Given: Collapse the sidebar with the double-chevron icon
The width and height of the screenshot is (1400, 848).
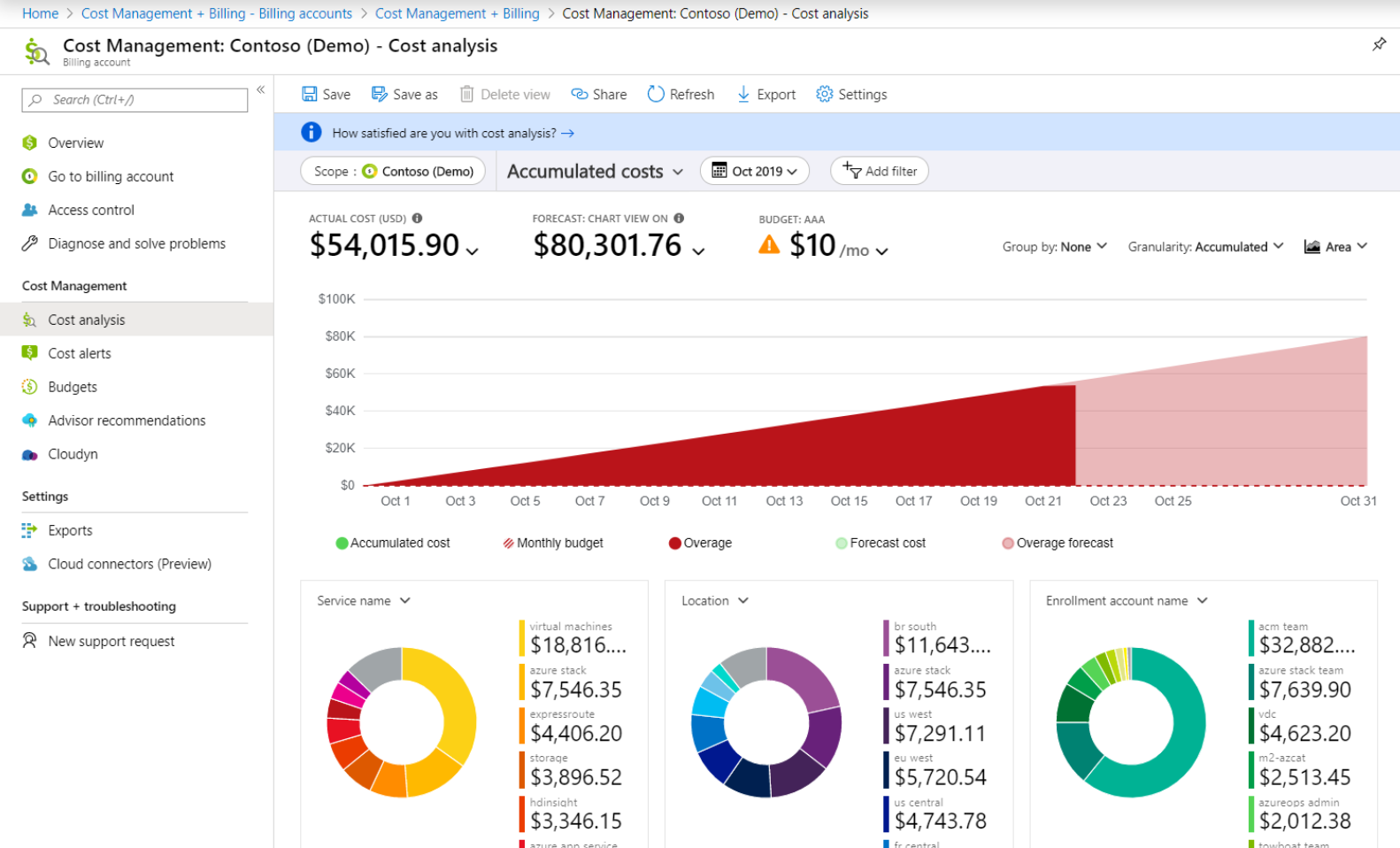Looking at the screenshot, I should [261, 89].
